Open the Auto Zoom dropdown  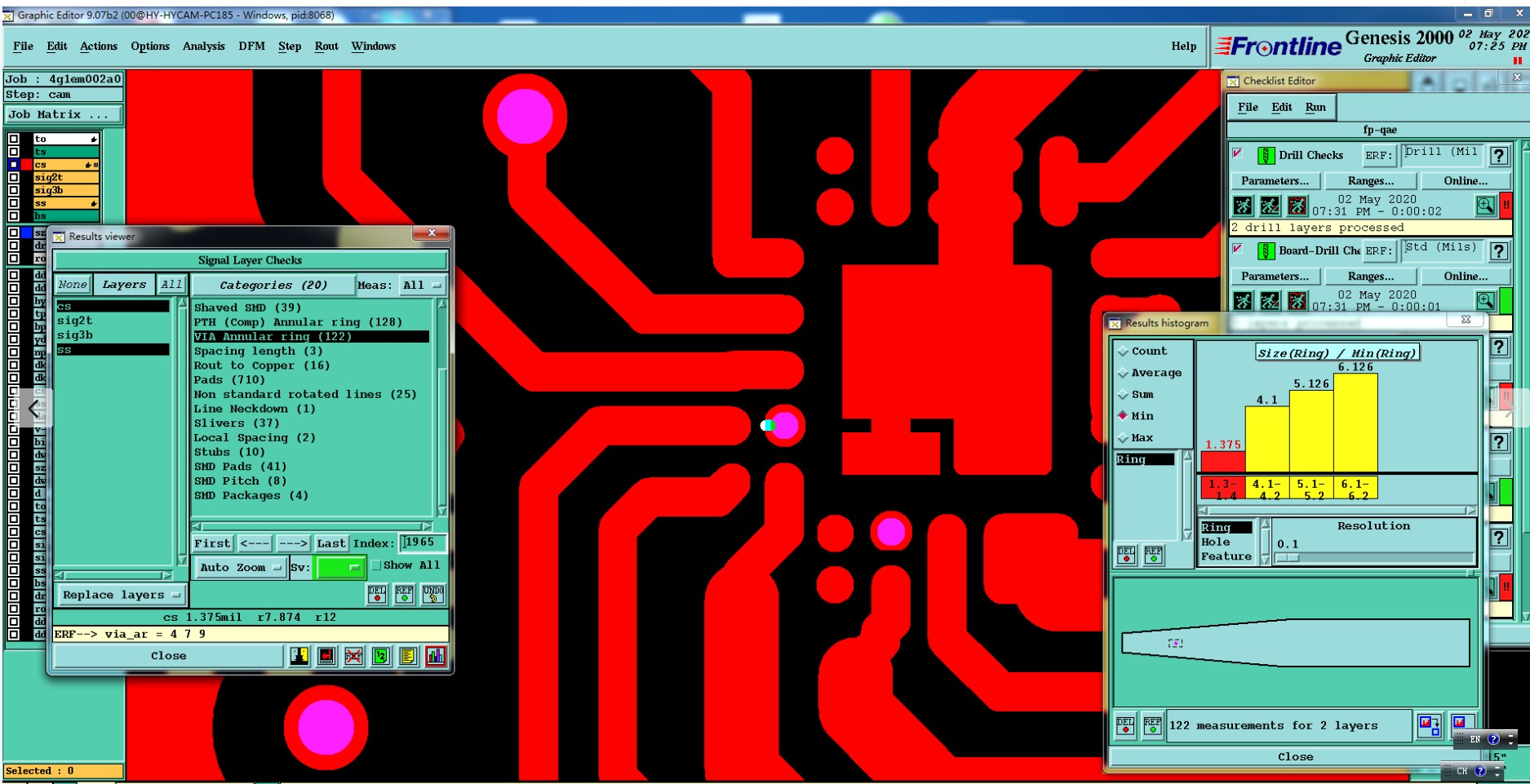point(241,567)
